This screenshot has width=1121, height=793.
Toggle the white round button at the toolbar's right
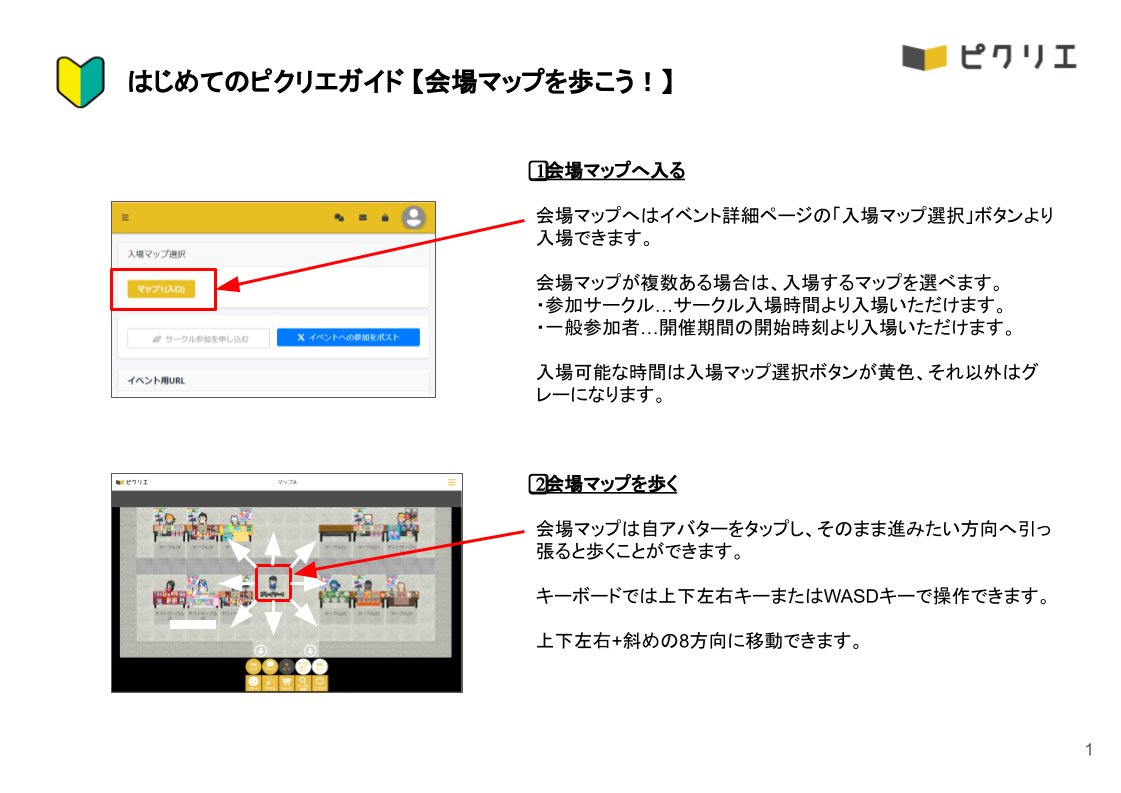click(x=318, y=666)
